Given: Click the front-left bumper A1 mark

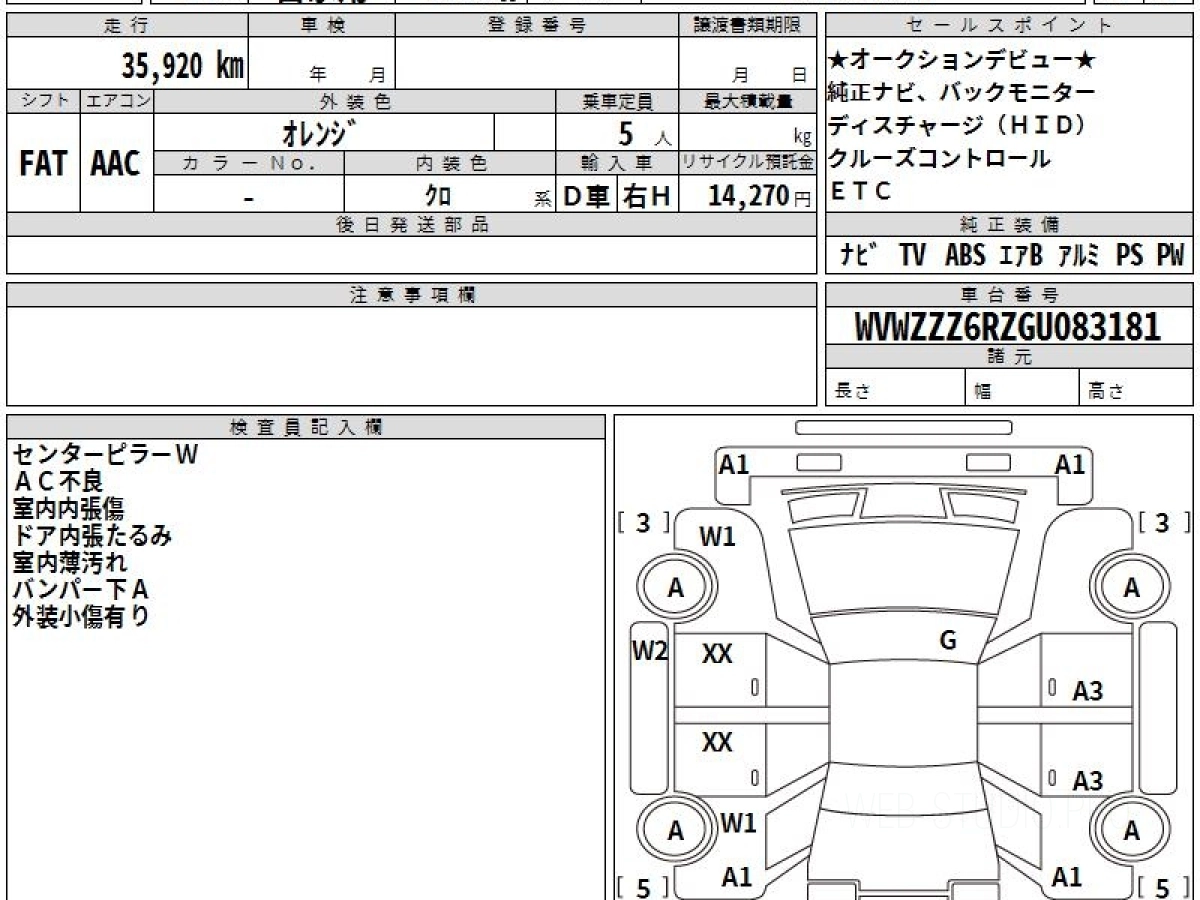Looking at the screenshot, I should pyautogui.click(x=735, y=464).
